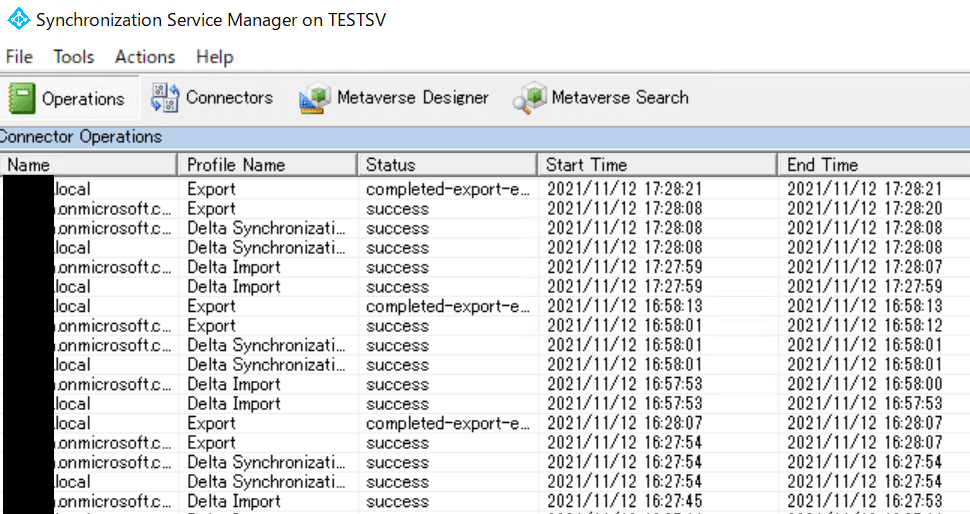Image resolution: width=970 pixels, height=514 pixels.
Task: Select start time 2021/11/12 16:57:53 for the local Delta Import
Action: coord(625,404)
